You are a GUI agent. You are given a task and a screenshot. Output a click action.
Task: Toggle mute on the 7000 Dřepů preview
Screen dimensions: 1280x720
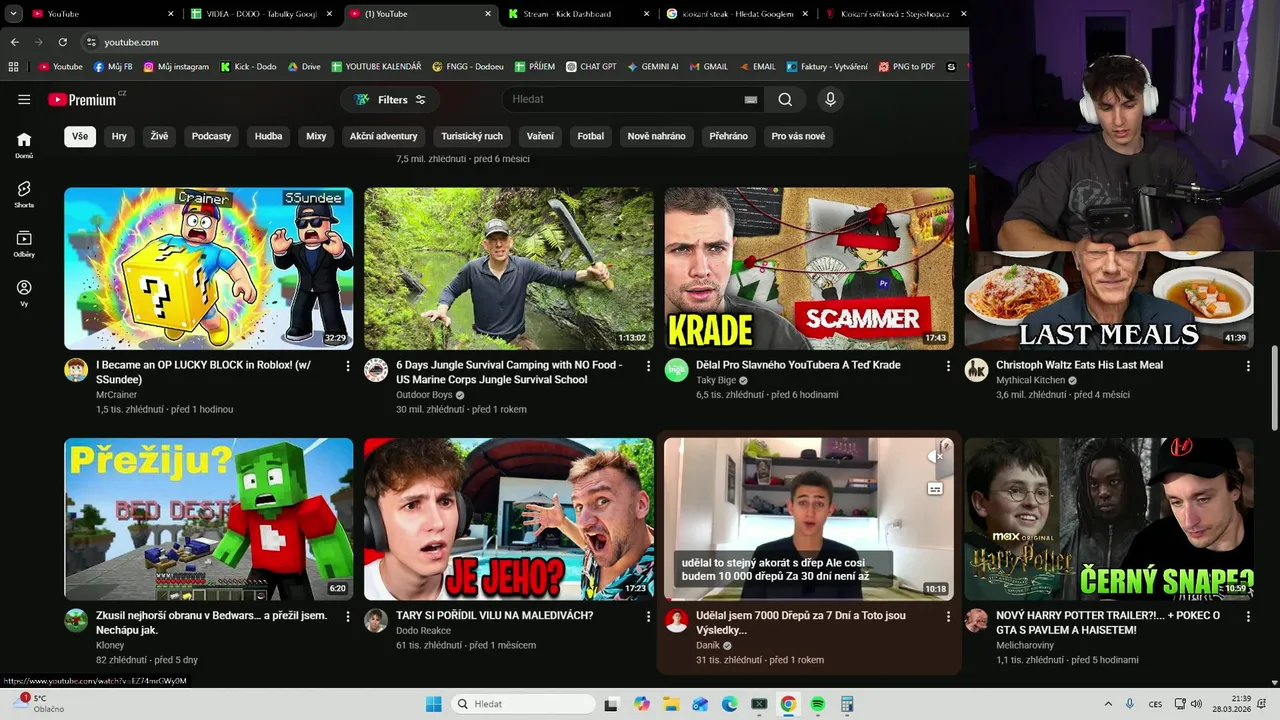point(935,457)
